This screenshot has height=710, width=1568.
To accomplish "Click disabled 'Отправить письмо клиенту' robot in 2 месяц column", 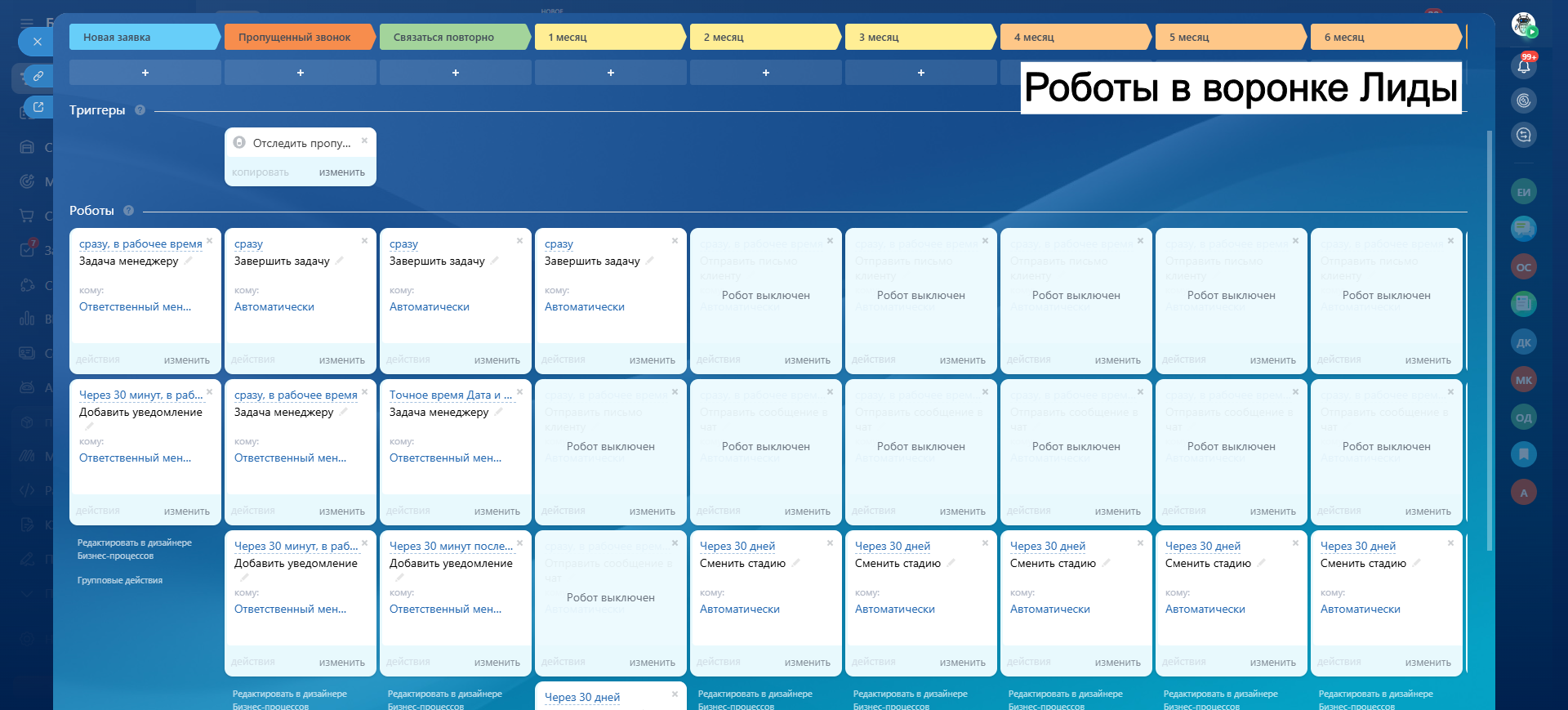I will (x=766, y=301).
